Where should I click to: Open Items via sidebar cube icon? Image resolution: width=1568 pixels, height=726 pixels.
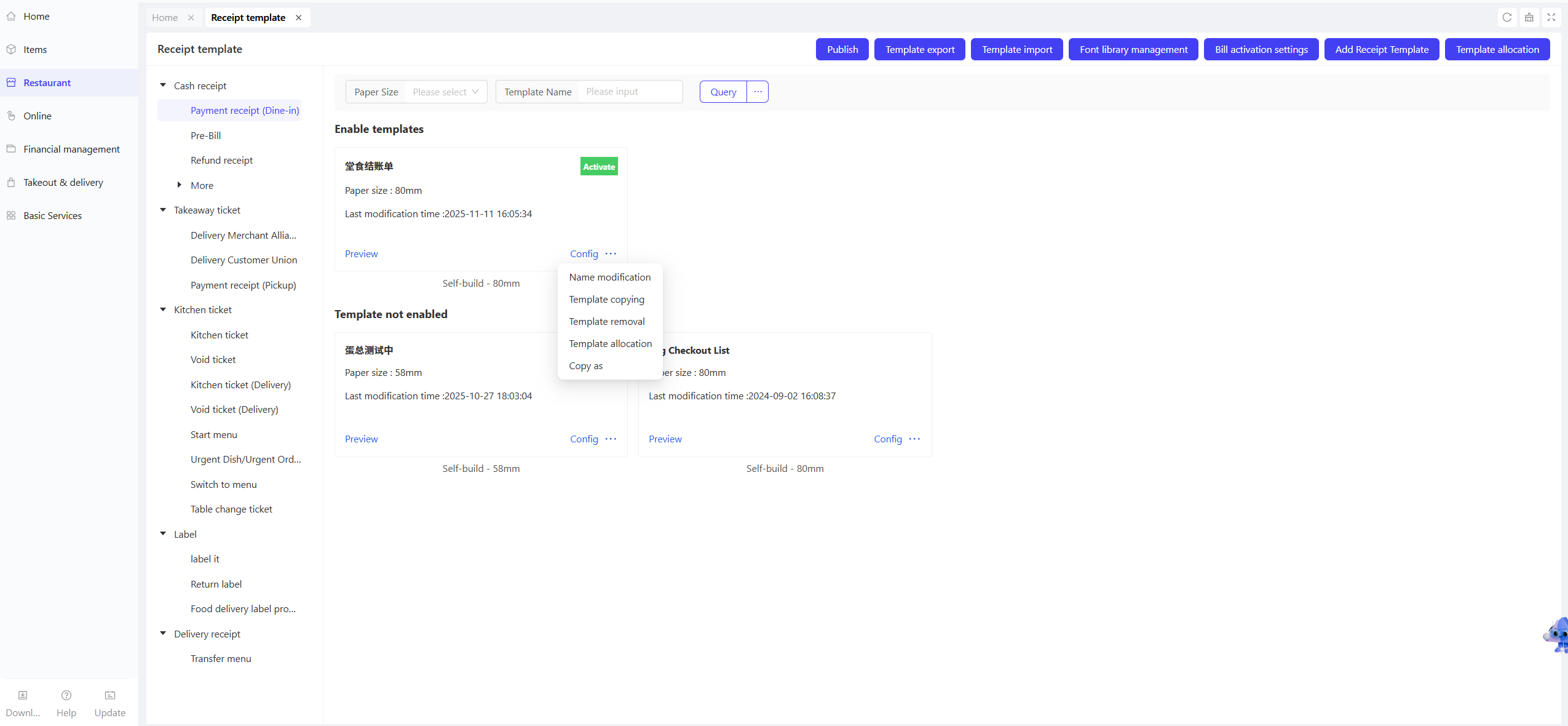point(11,49)
